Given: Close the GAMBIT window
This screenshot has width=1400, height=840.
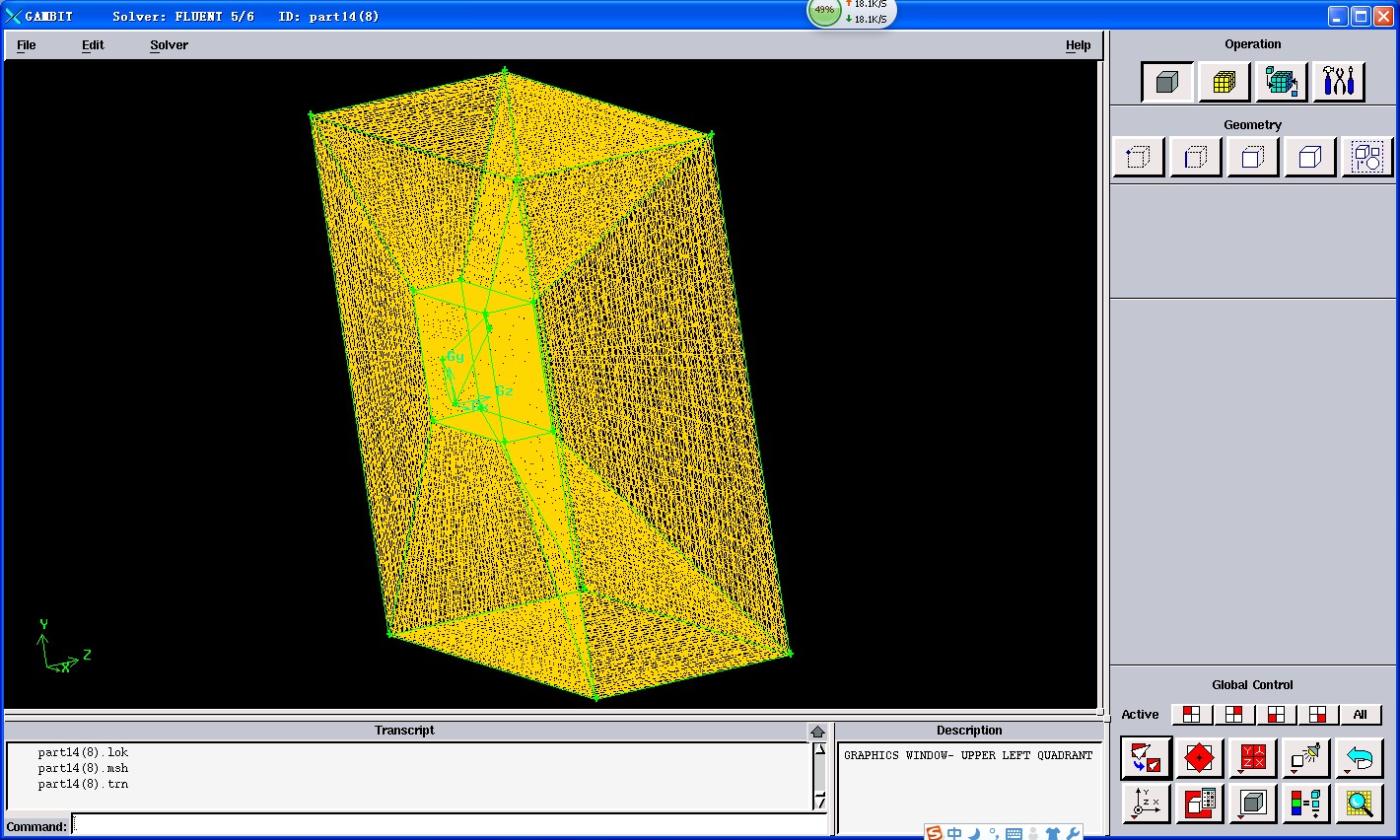Looking at the screenshot, I should tap(1383, 16).
